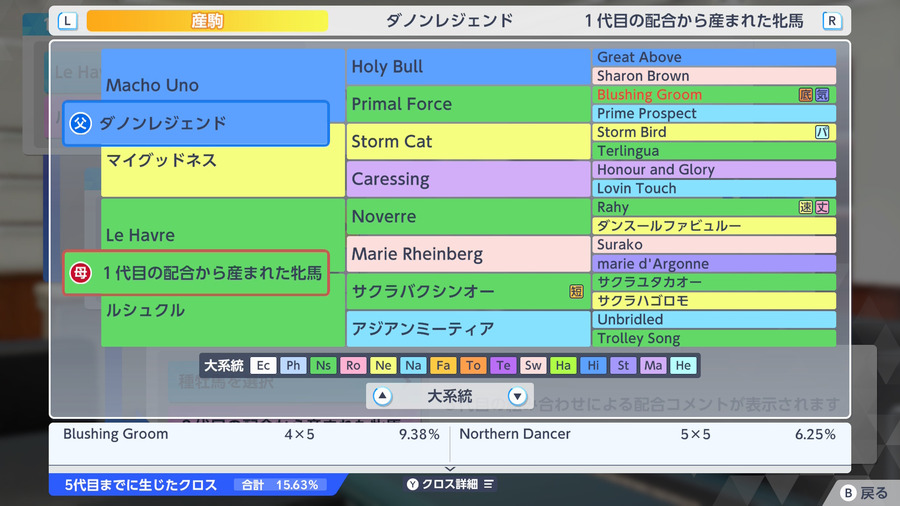Screen dimensions: 900x506
Task: Select sire entry ダノンレジェンド
Action: (196, 123)
